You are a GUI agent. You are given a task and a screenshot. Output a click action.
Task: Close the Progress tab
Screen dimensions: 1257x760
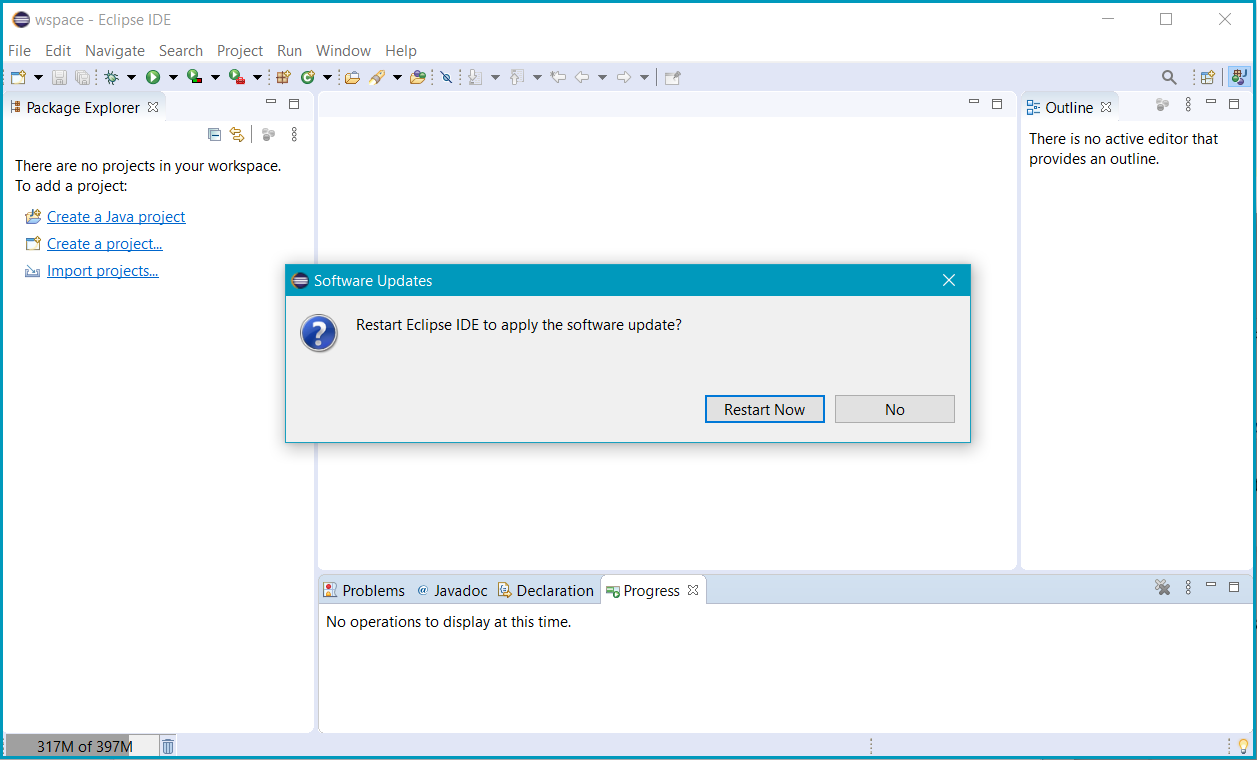(692, 590)
